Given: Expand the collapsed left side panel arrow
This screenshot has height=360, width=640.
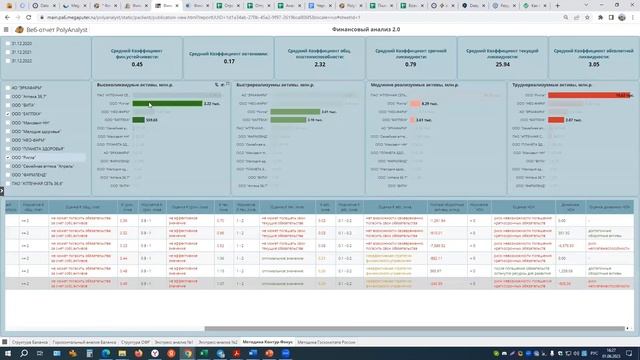Looking at the screenshot, I should point(2,191).
